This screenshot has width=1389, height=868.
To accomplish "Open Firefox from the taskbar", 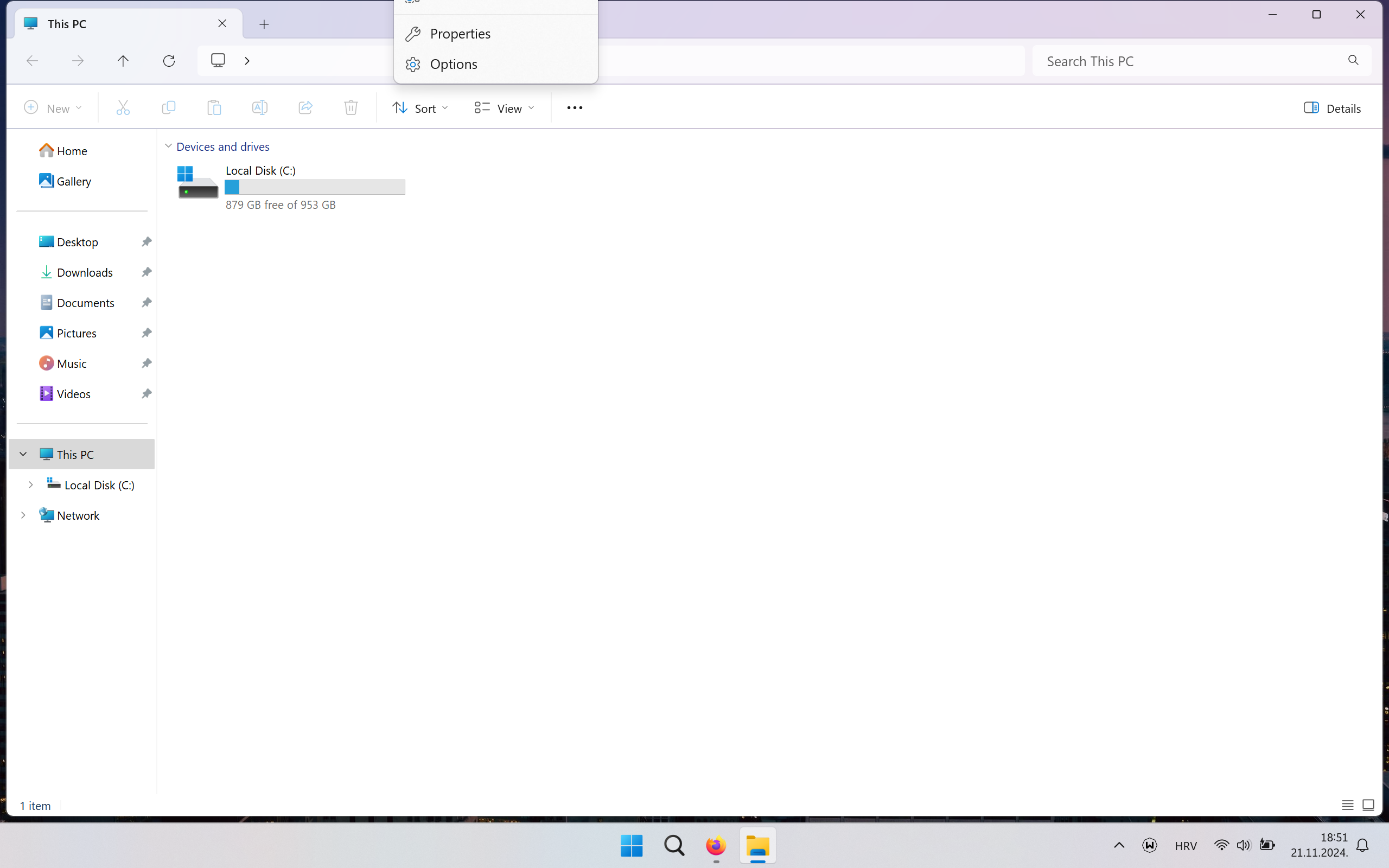I will coord(715,846).
